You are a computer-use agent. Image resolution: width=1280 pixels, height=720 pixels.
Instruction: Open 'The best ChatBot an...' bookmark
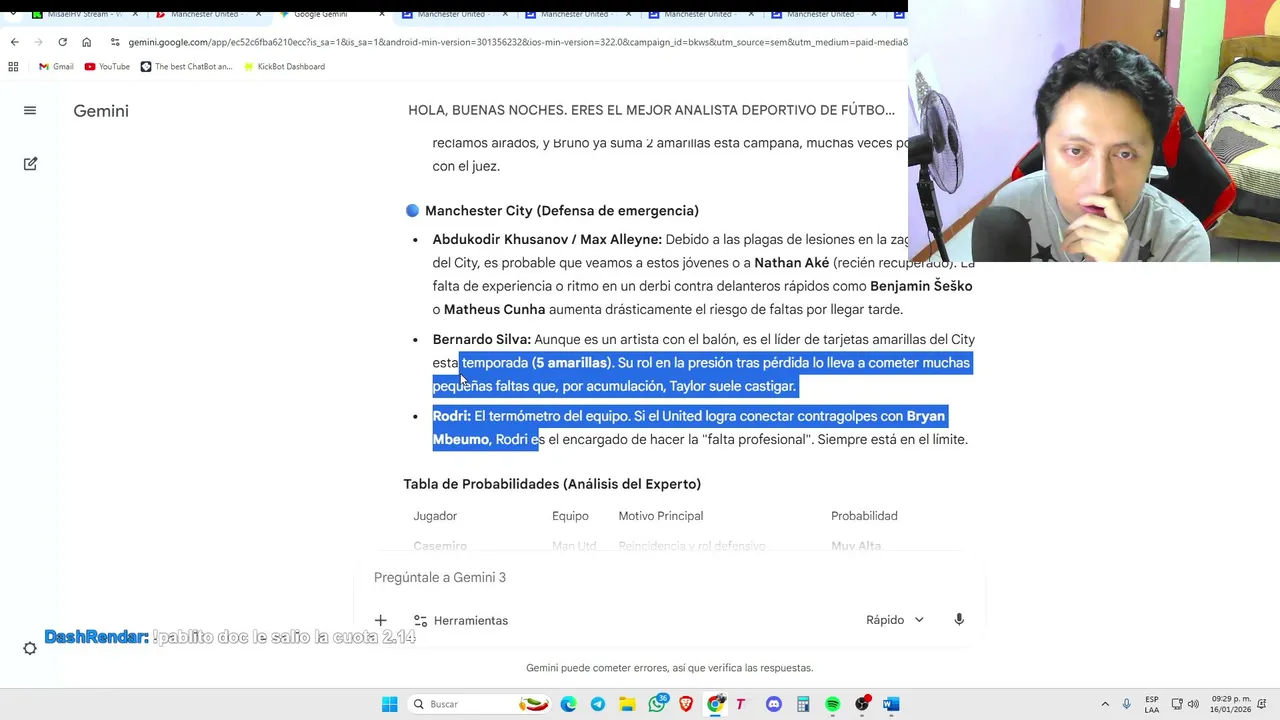click(x=186, y=66)
